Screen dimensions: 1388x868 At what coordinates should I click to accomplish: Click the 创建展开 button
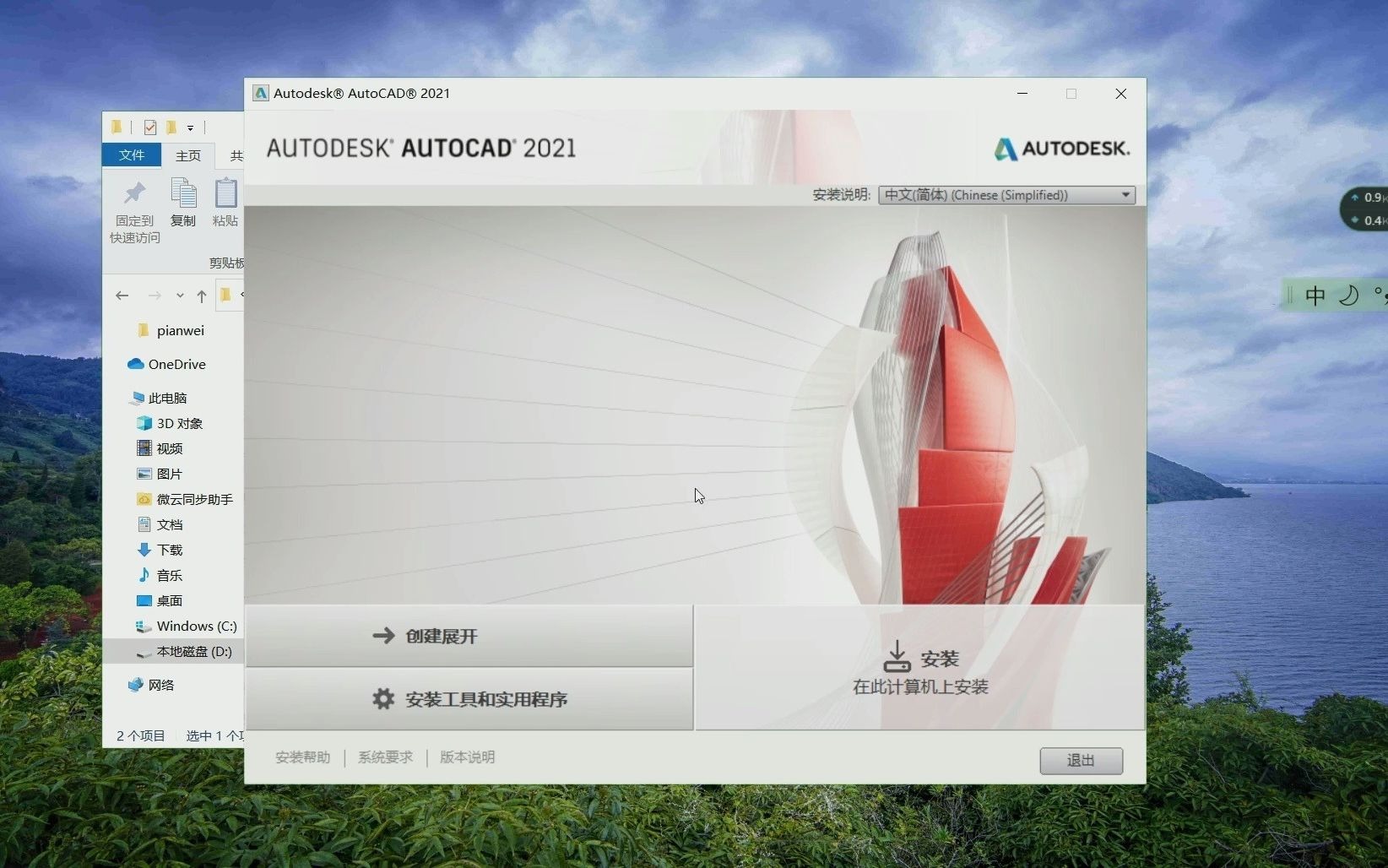(469, 636)
